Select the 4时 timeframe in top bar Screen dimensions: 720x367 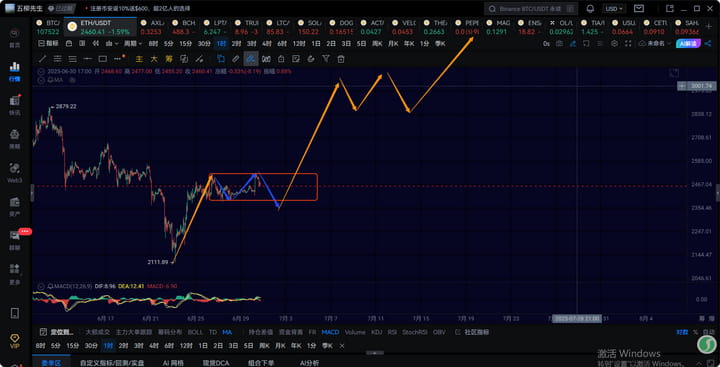point(267,44)
